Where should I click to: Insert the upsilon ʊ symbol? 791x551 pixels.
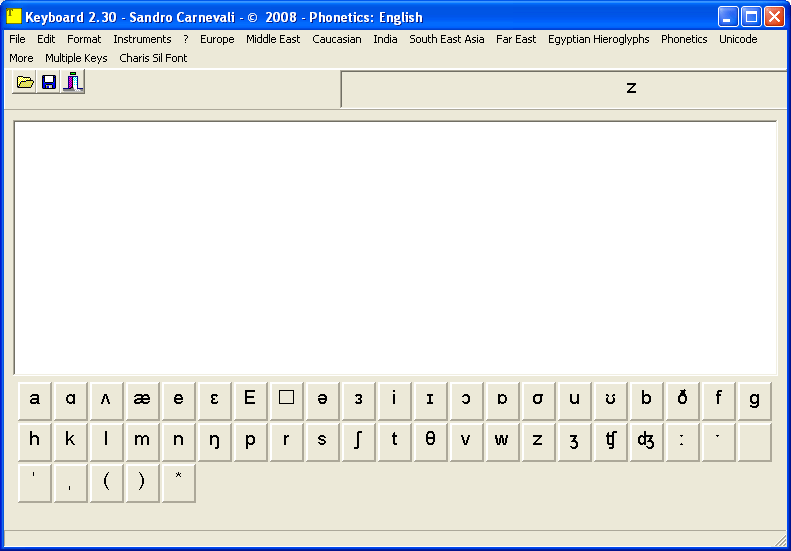click(610, 401)
